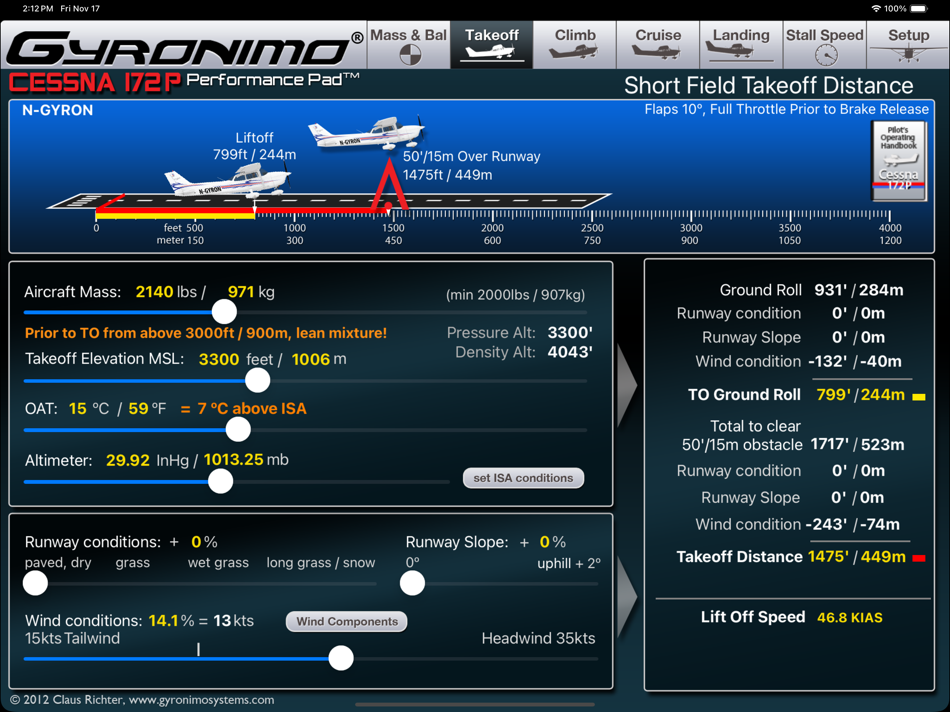Click the Liftoff 799ft / 244m label

pos(254,146)
